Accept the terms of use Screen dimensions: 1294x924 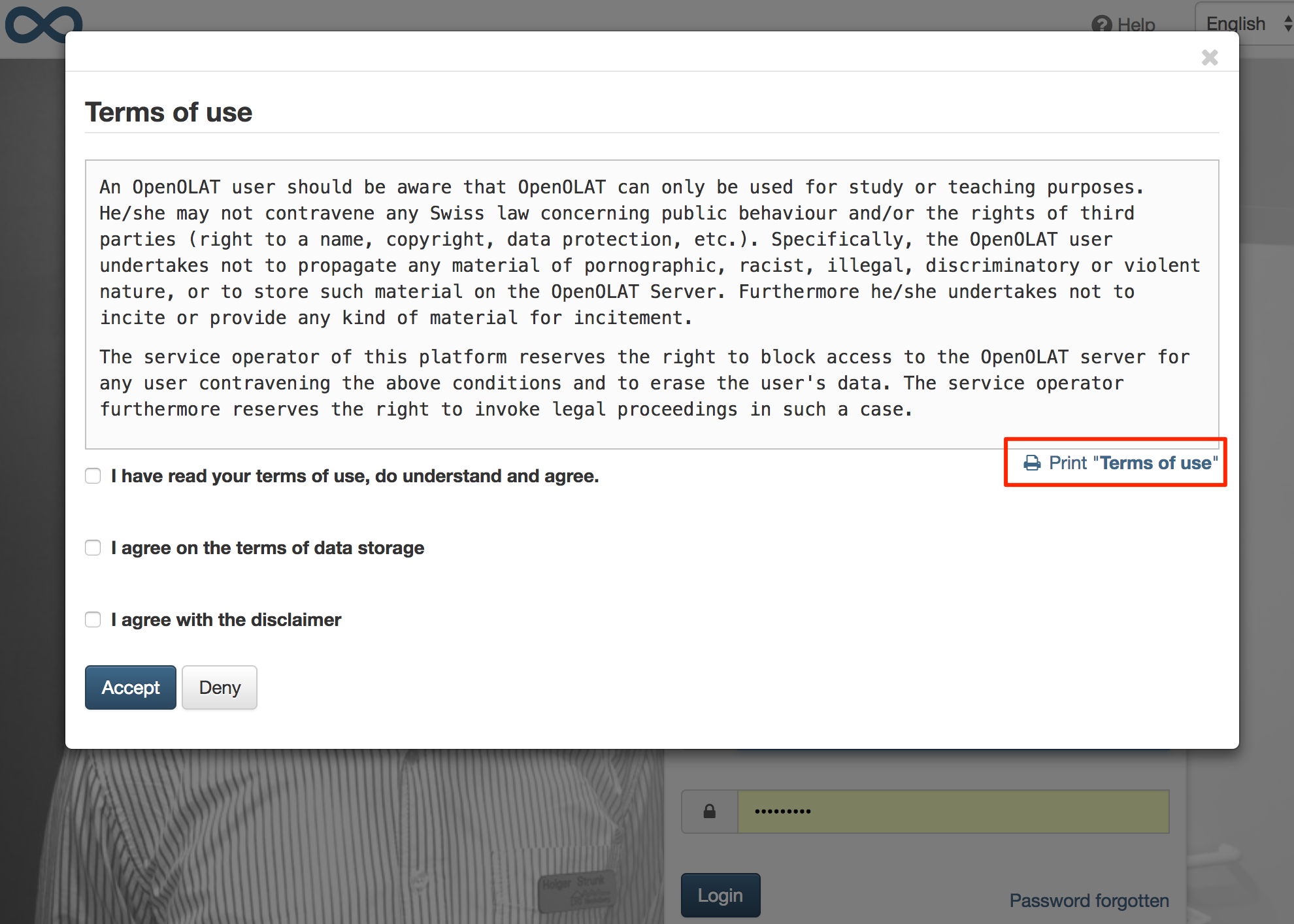tap(131, 687)
